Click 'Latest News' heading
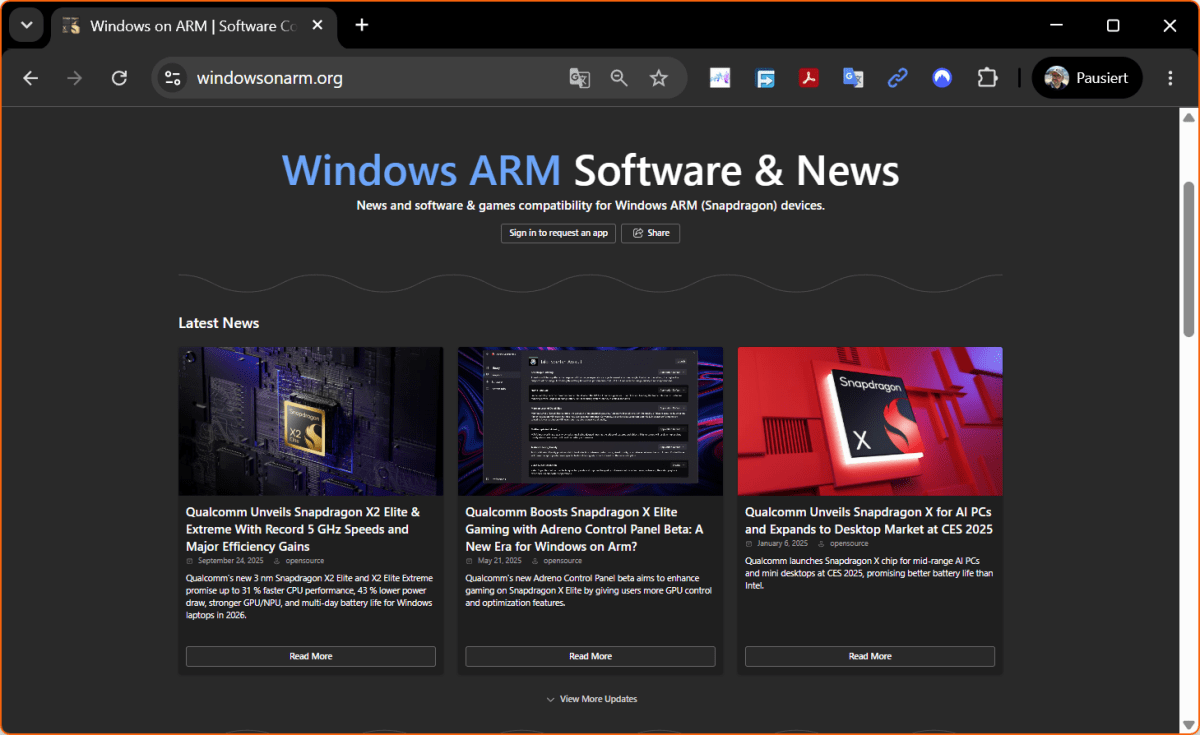 (219, 323)
